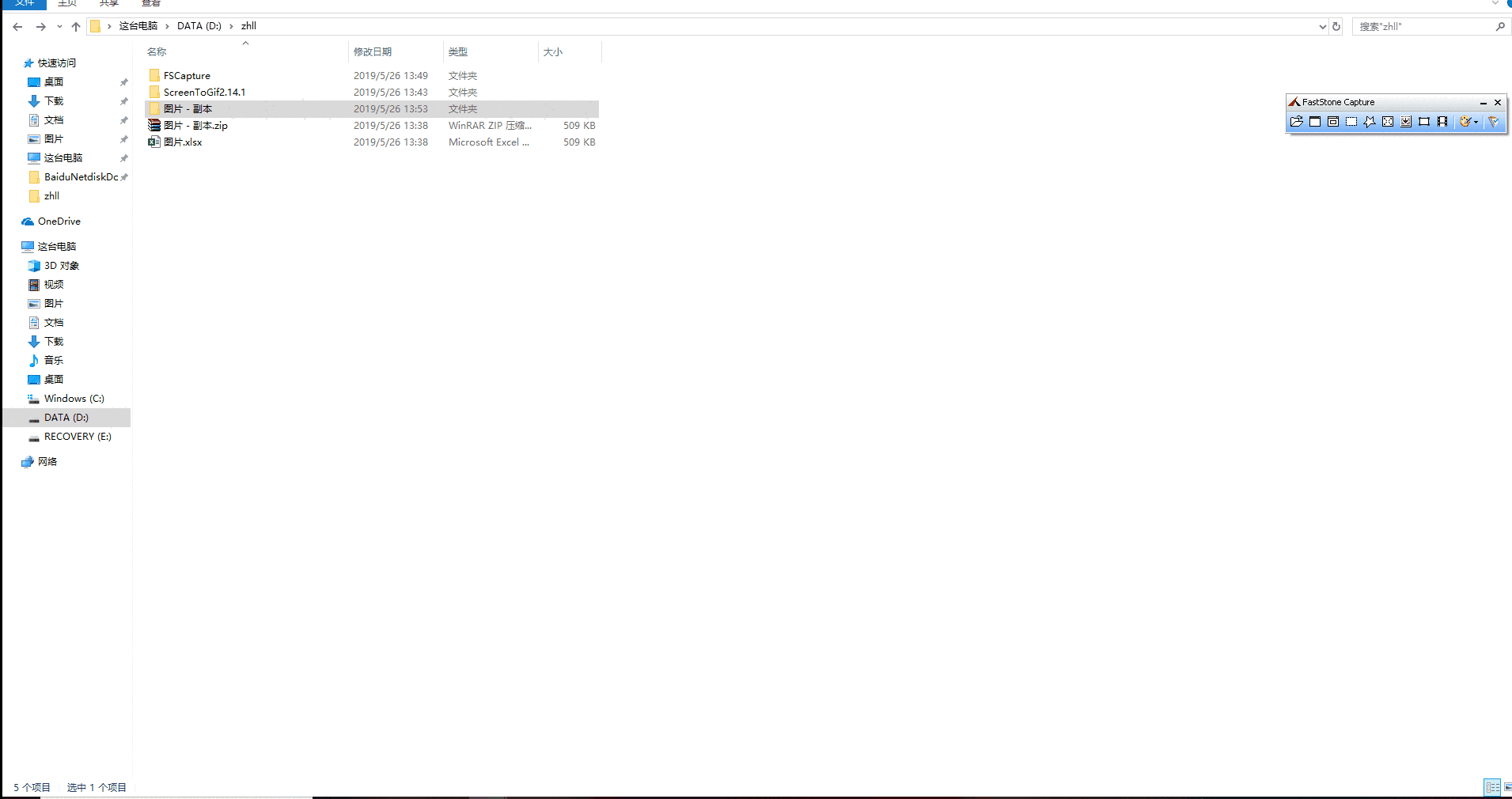Expand address bar history dropdown
Image resolution: width=1512 pixels, height=799 pixels.
1322,27
